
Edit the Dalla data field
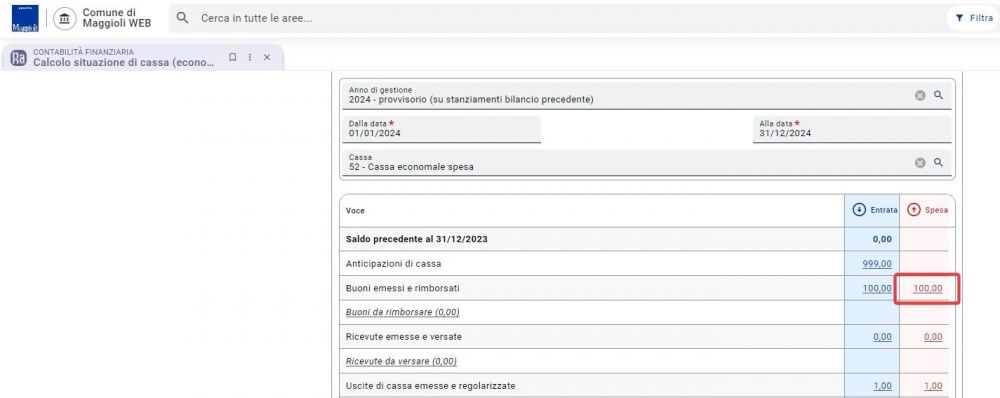(441, 129)
